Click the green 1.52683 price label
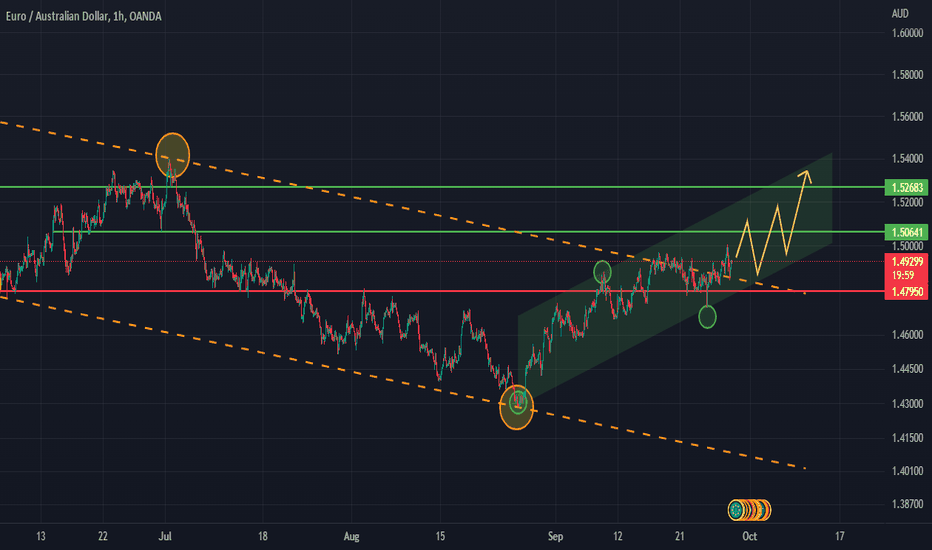Screen dimensions: 932x550 coord(906,187)
